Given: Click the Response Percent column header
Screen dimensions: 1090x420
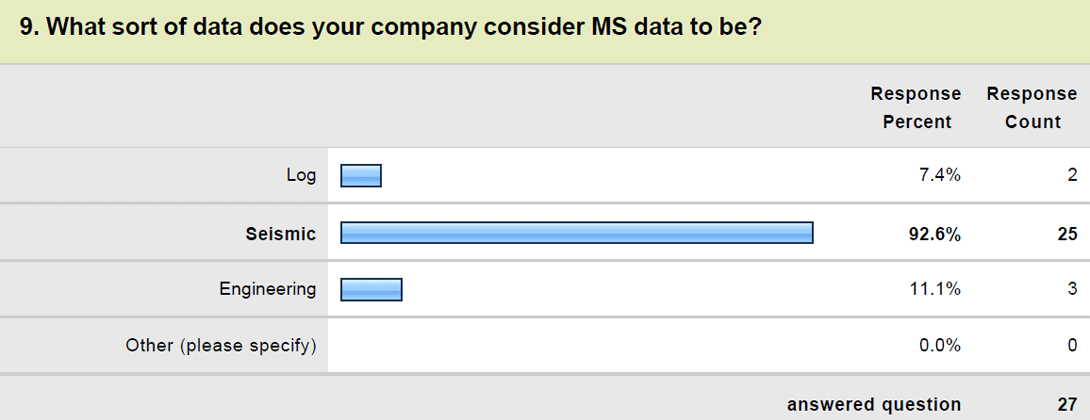Looking at the screenshot, I should [916, 108].
